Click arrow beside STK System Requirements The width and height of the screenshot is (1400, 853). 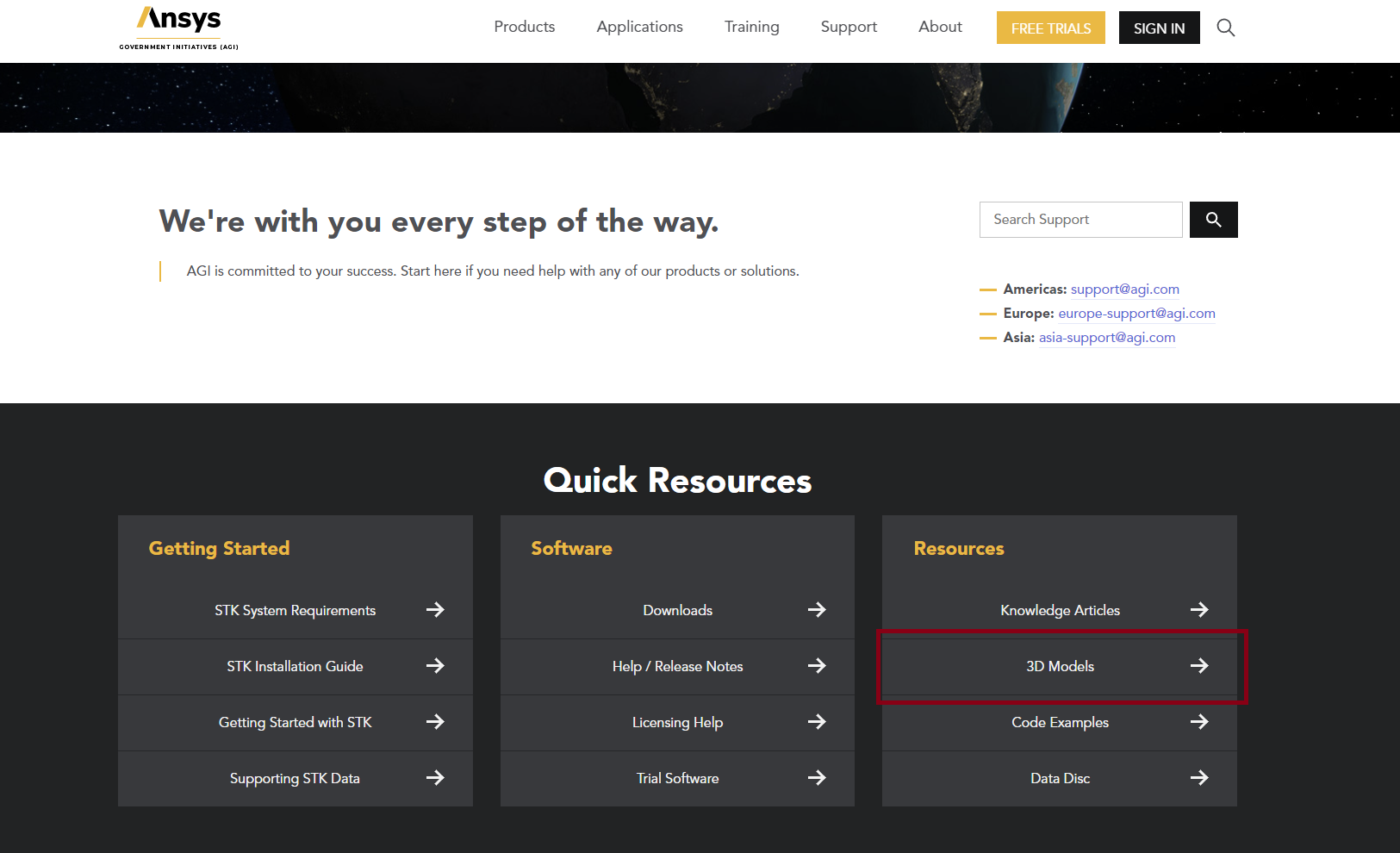click(x=435, y=610)
